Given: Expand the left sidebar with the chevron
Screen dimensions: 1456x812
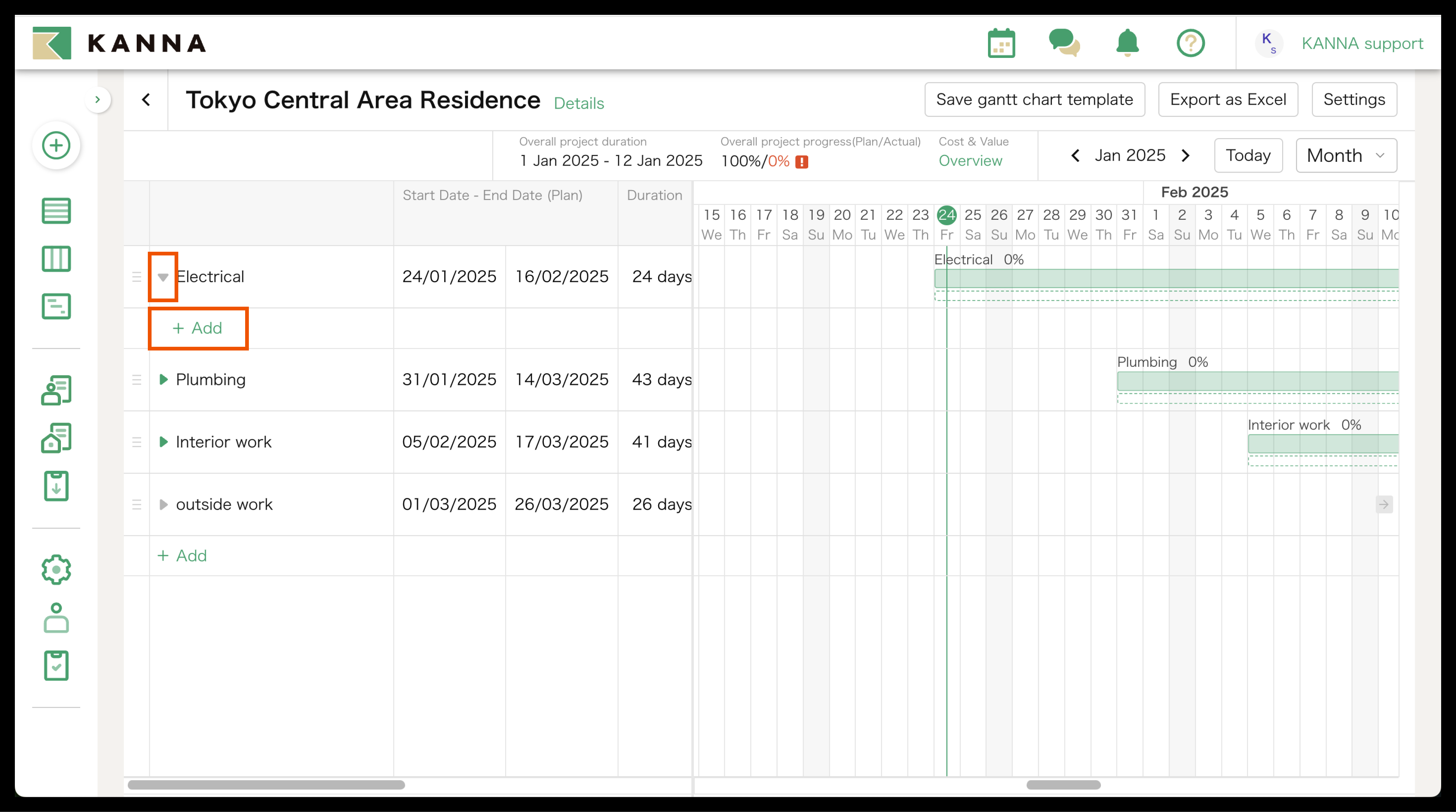Looking at the screenshot, I should tap(97, 100).
